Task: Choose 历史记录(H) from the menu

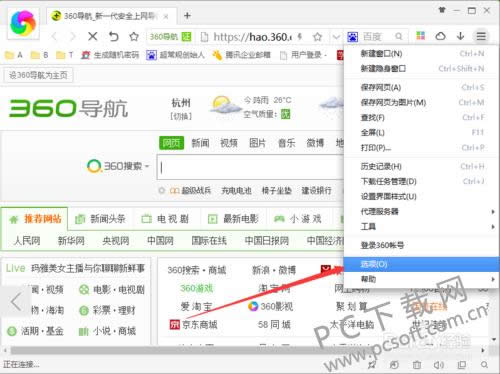Action: tap(422, 166)
